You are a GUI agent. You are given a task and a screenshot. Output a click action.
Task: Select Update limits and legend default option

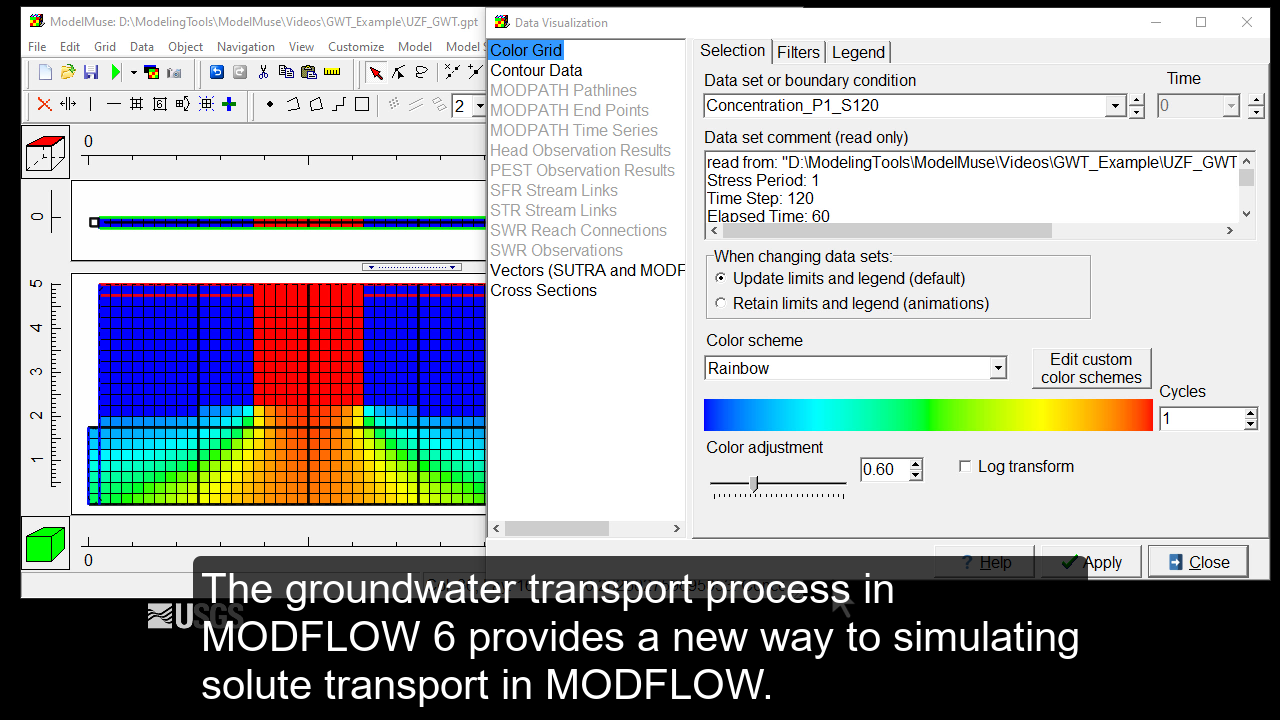click(720, 280)
